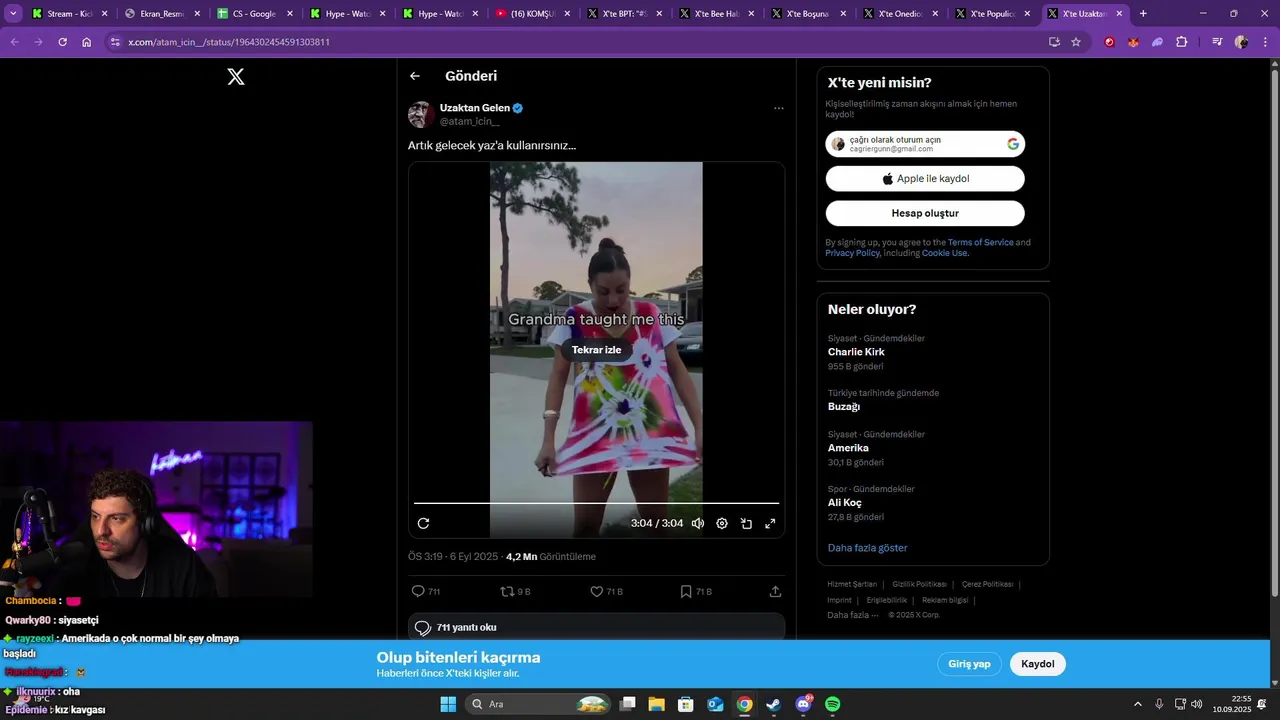Open Gizlilik Politikası footer link
Screen dimensions: 1280x720
[919, 584]
